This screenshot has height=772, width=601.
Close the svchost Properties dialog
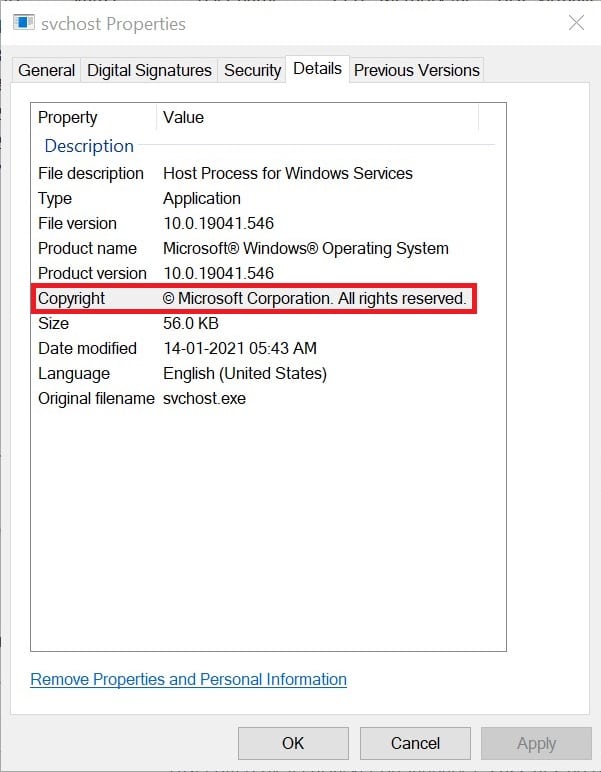pos(576,23)
